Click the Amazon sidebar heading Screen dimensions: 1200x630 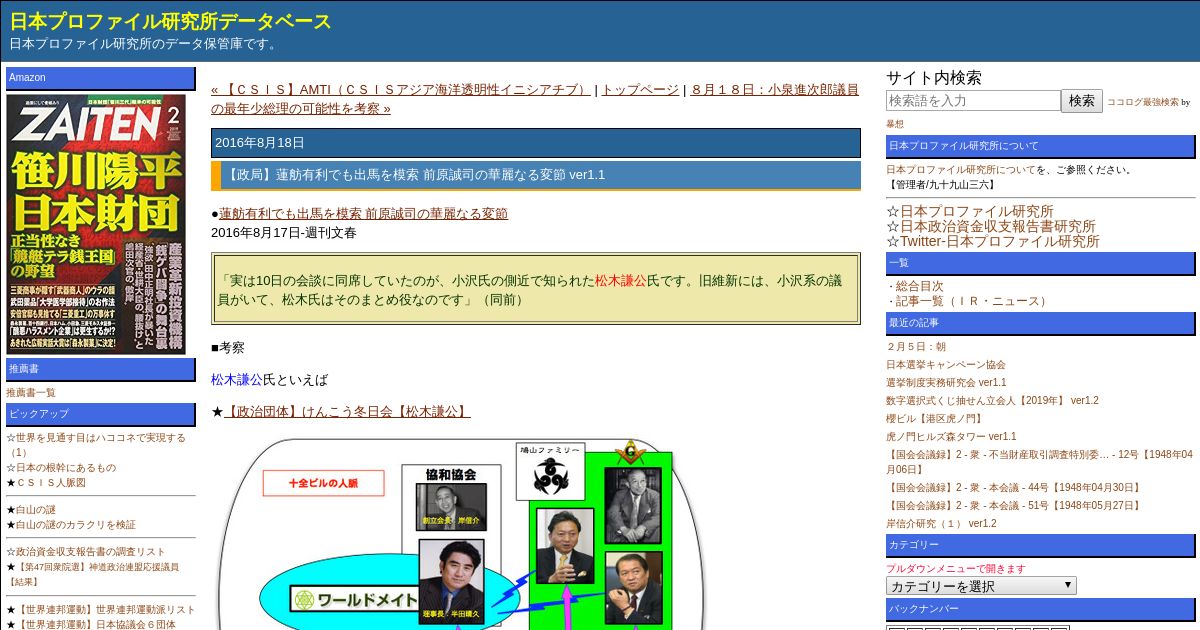[101, 78]
